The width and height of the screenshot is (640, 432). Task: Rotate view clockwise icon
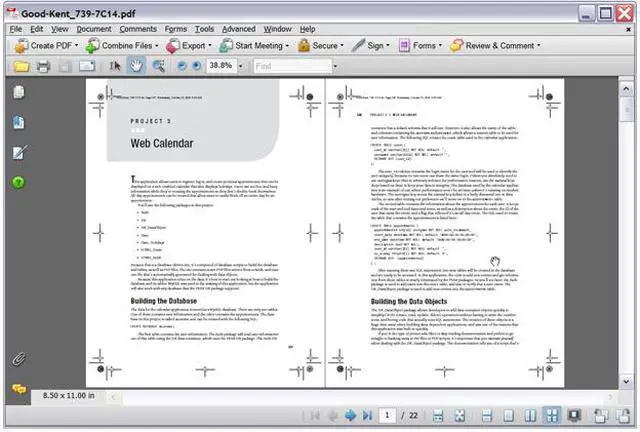point(623,416)
